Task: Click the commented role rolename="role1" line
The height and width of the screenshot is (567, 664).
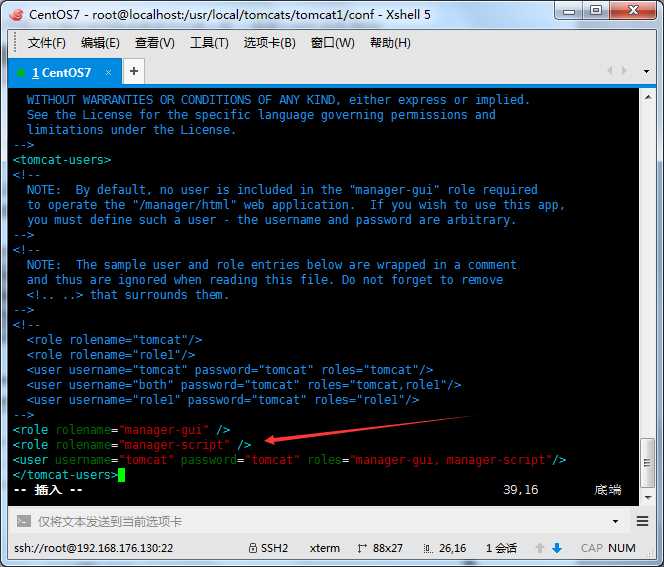Action: (x=111, y=355)
